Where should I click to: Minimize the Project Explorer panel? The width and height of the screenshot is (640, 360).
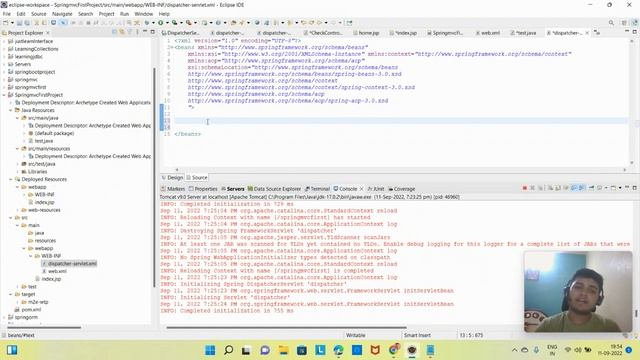[145, 32]
